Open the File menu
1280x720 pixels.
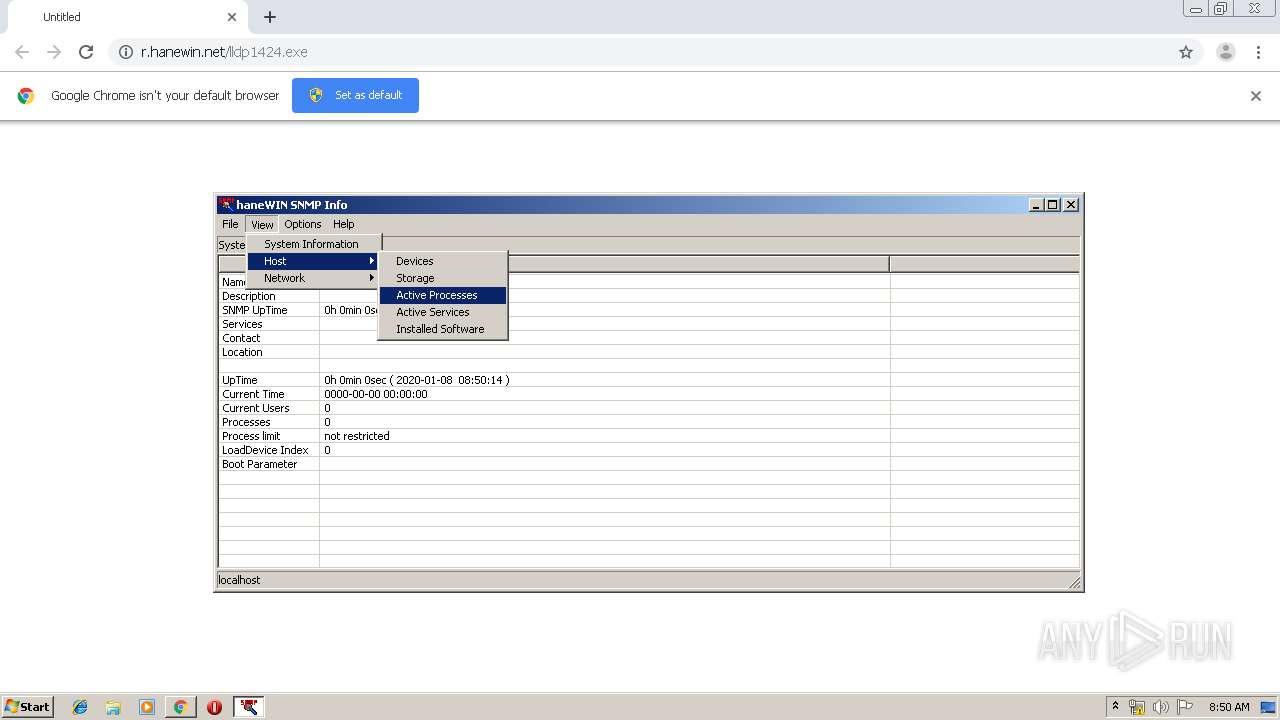(230, 224)
